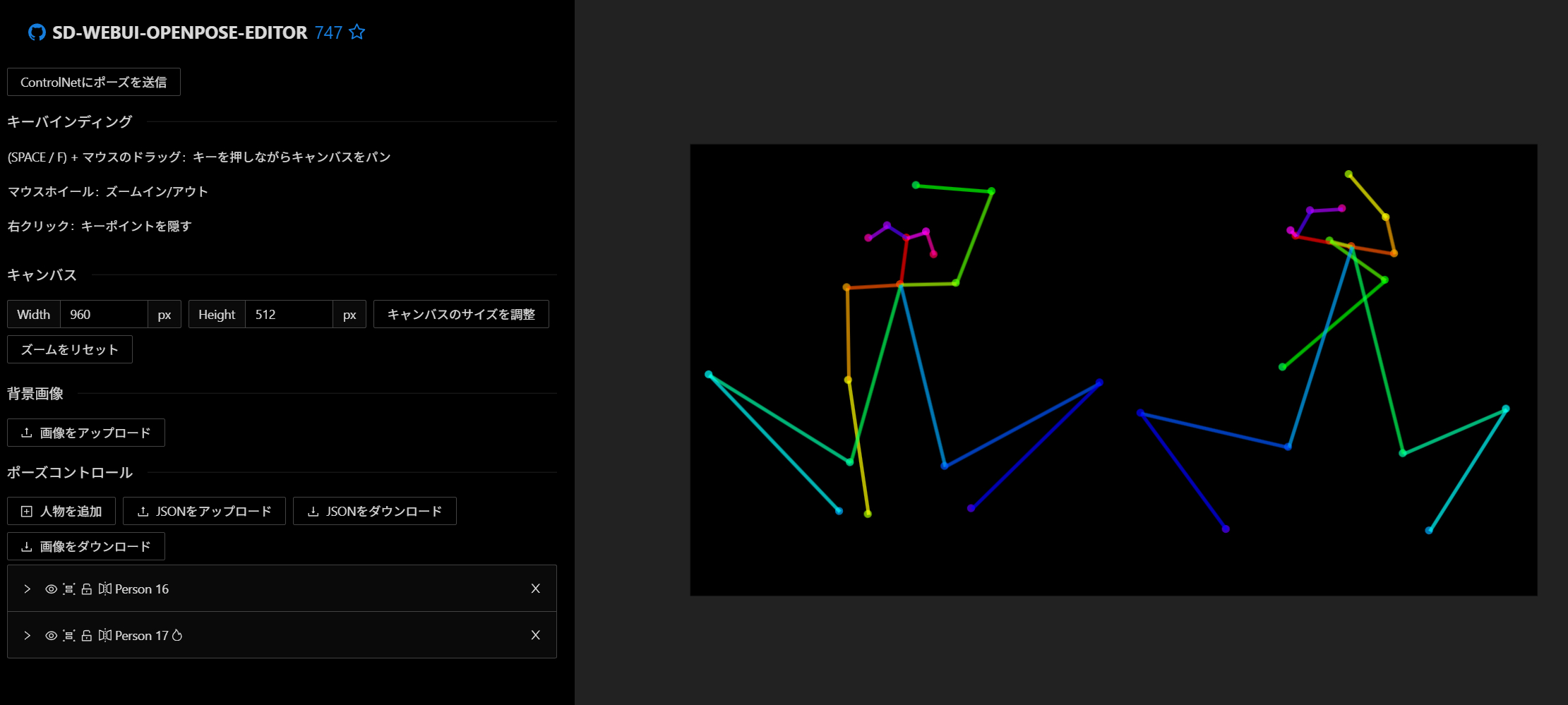Expand the Person 16 keypoint list
1568x705 pixels.
[x=27, y=589]
